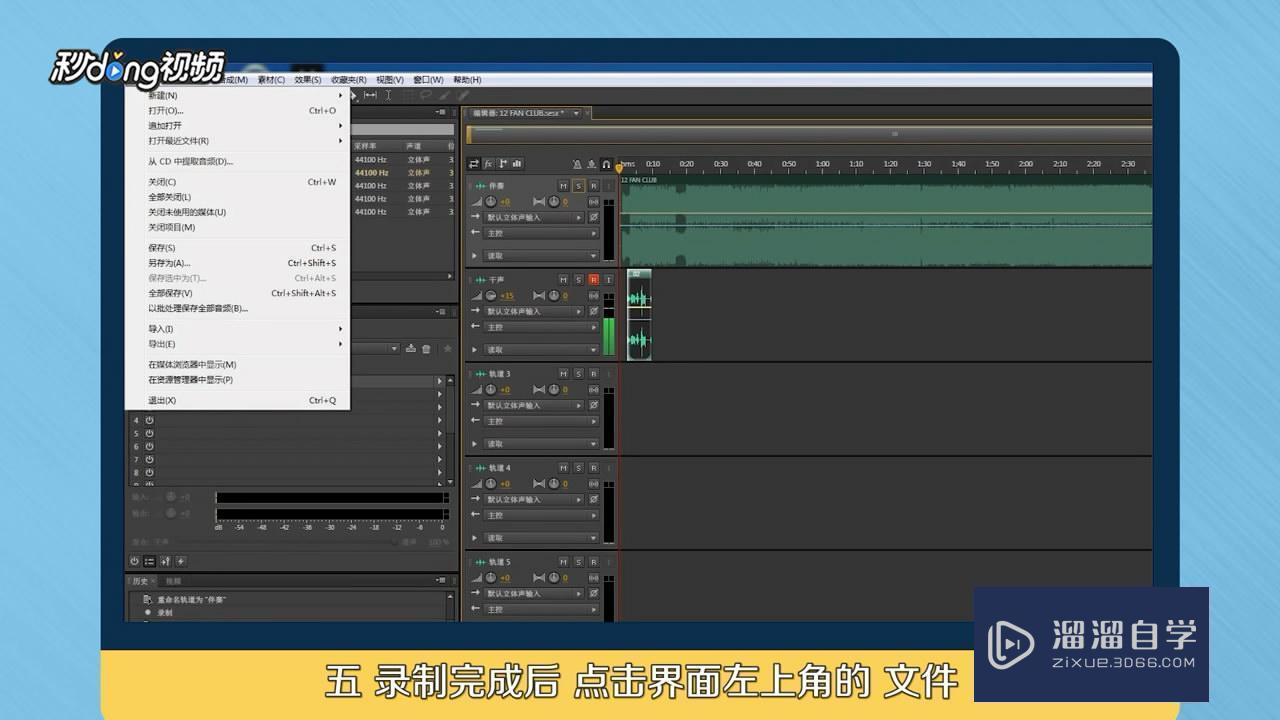Screen dimensions: 1280x720
Task: Toggle input monitoring on 干声 track
Action: [608, 280]
